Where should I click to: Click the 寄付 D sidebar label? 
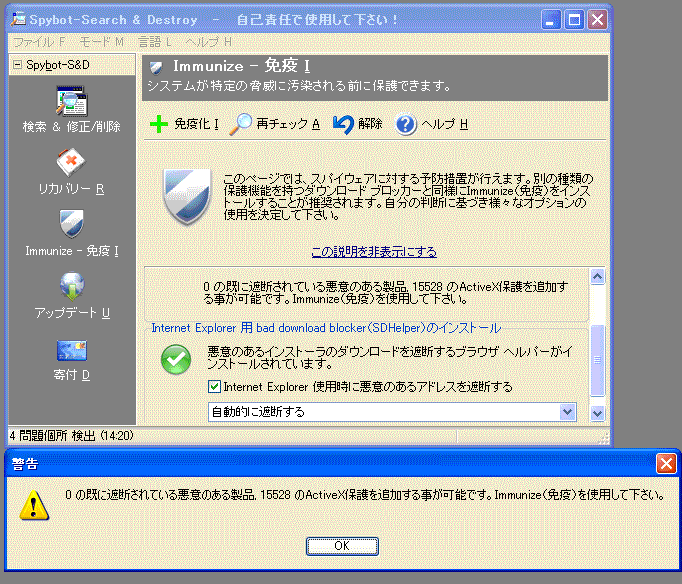[72, 375]
